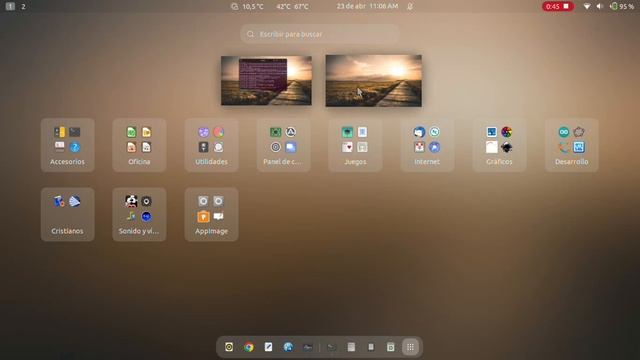Screen dimensions: 640x360
Task: Open the AppImage app folder
Action: [211, 214]
